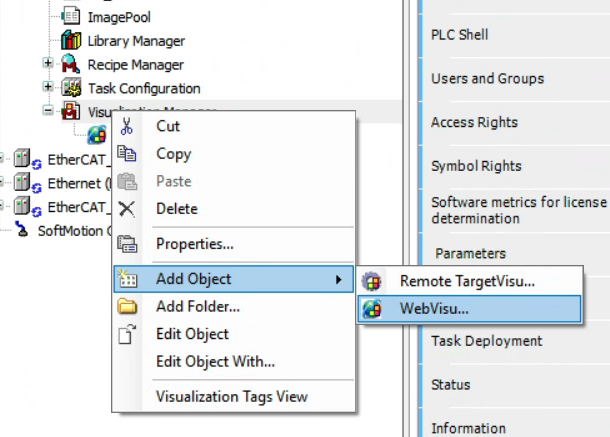Click the Remote TargetVisu icon

[x=372, y=282]
